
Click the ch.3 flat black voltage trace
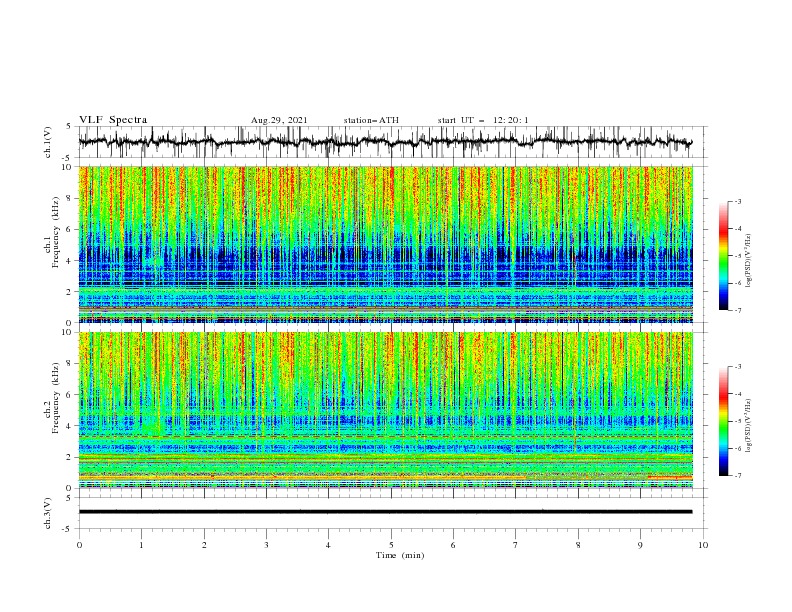point(385,512)
